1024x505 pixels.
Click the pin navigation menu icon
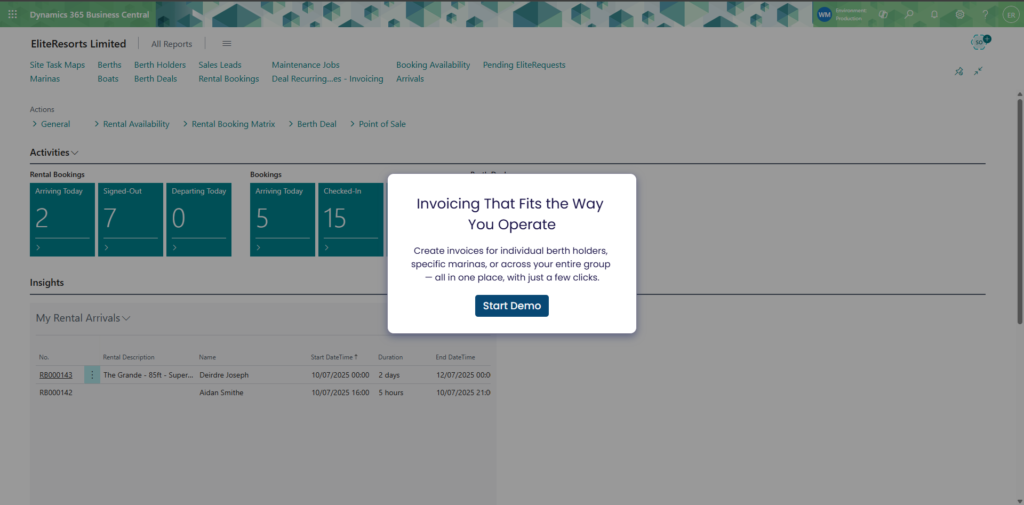959,72
